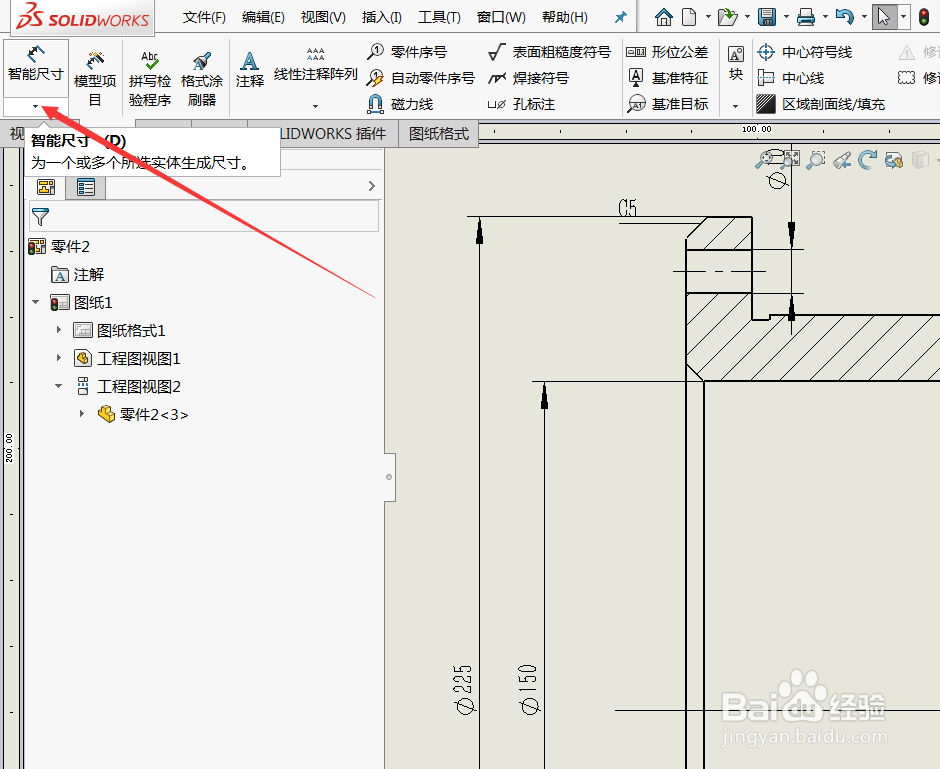Expand the Select tool dropdown arrow
940x769 pixels.
903,17
